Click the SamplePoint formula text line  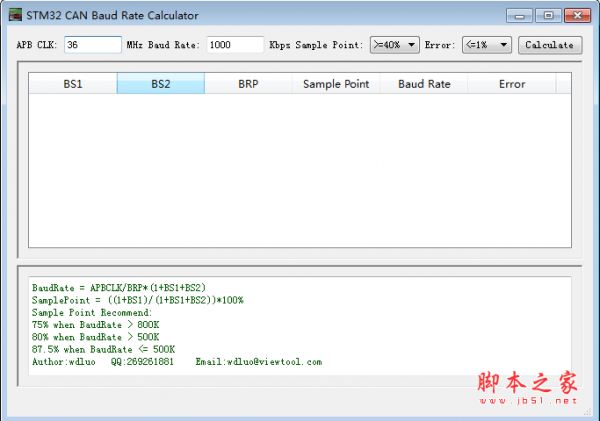pos(138,300)
